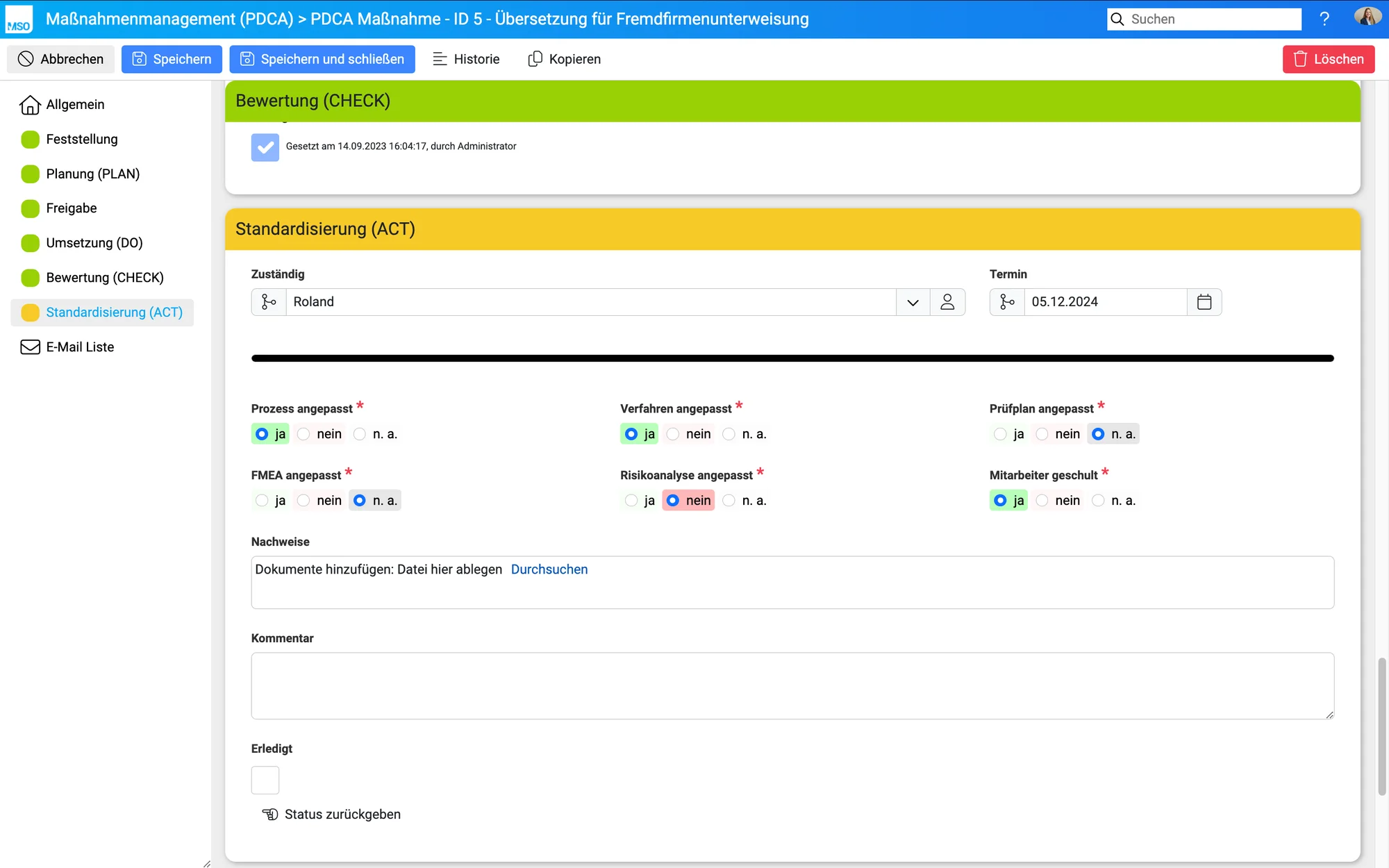Select nein for Prozess angepasst
The width and height of the screenshot is (1389, 868).
tap(304, 434)
